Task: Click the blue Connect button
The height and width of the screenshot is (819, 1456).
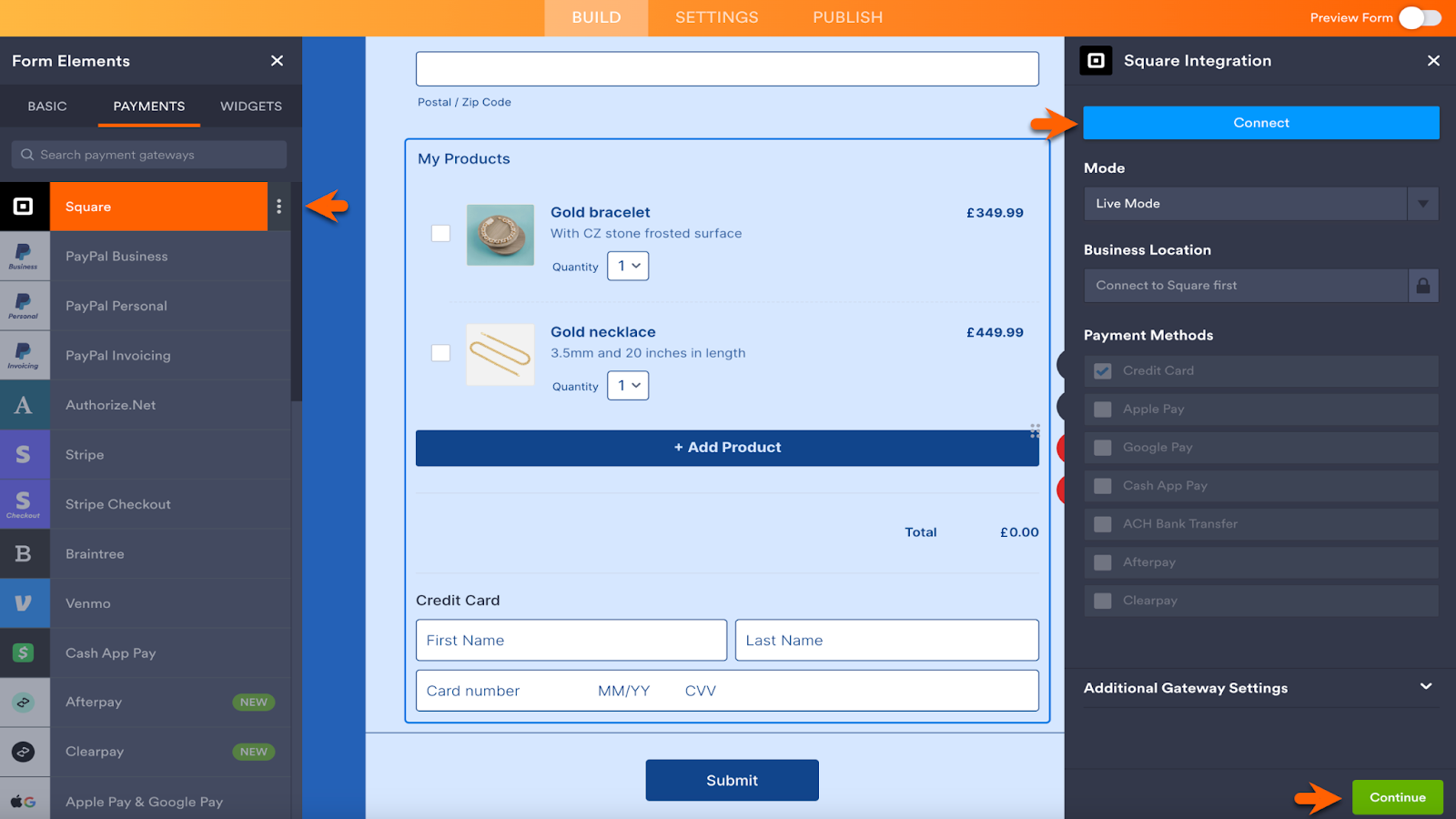Action: [x=1261, y=123]
